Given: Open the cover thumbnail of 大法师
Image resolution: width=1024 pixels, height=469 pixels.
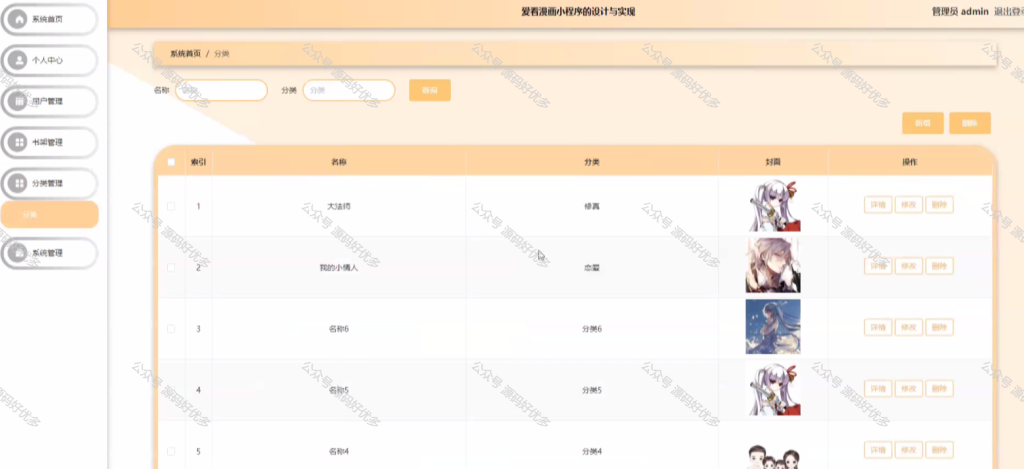Looking at the screenshot, I should click(773, 205).
